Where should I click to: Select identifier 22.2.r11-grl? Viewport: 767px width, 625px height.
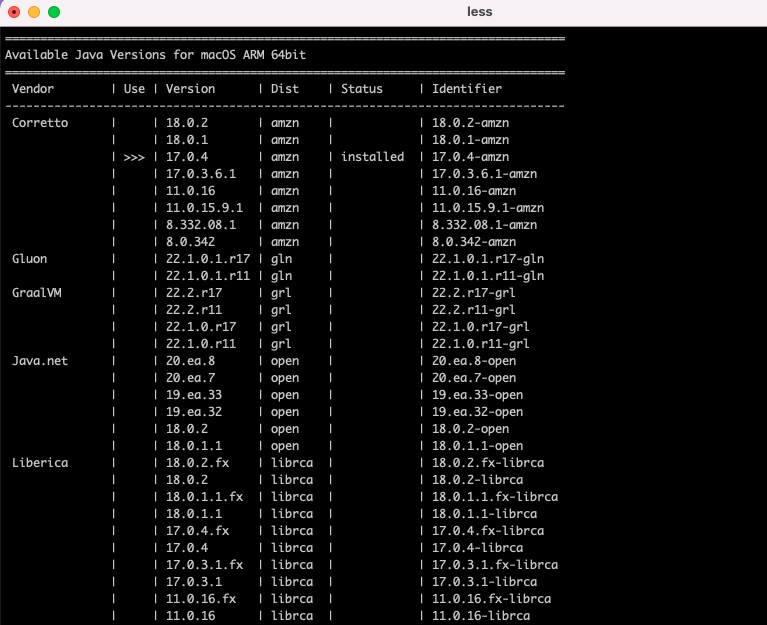click(474, 310)
